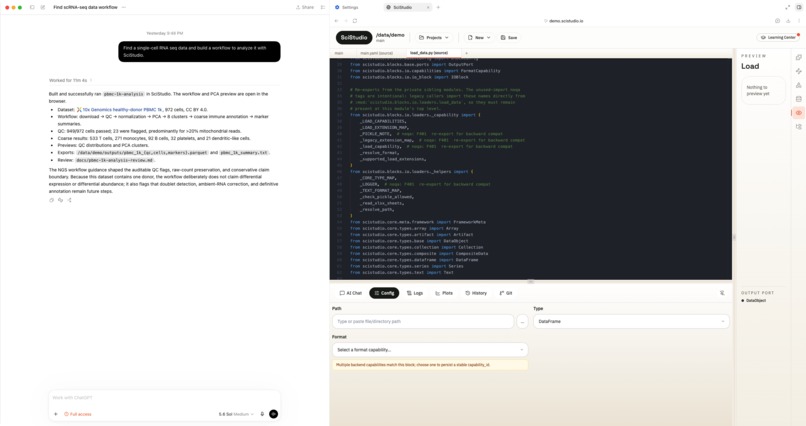Click the icon below the eye icon

[798, 126]
